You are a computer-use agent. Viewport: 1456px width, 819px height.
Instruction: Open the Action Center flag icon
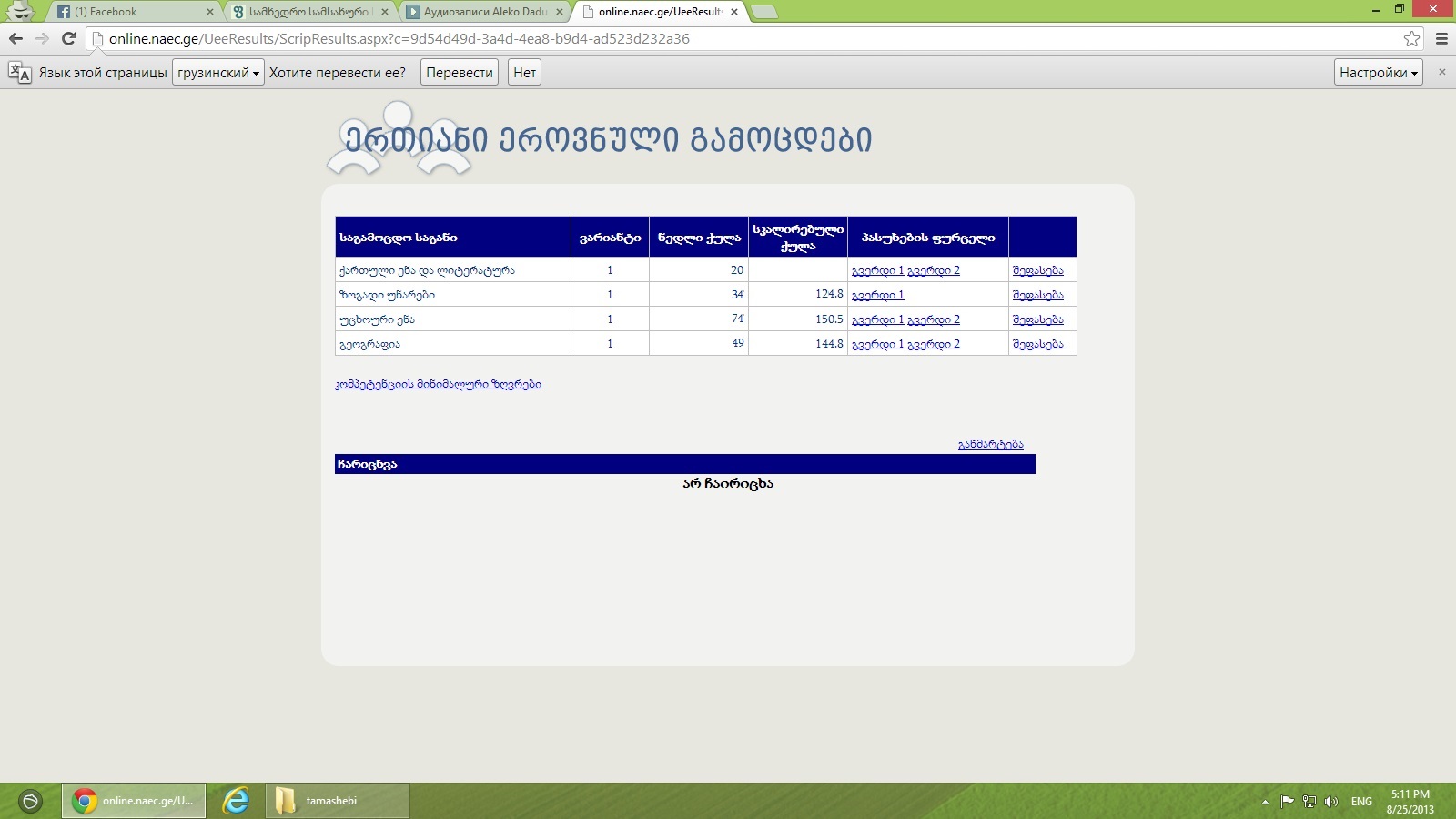click(1287, 802)
